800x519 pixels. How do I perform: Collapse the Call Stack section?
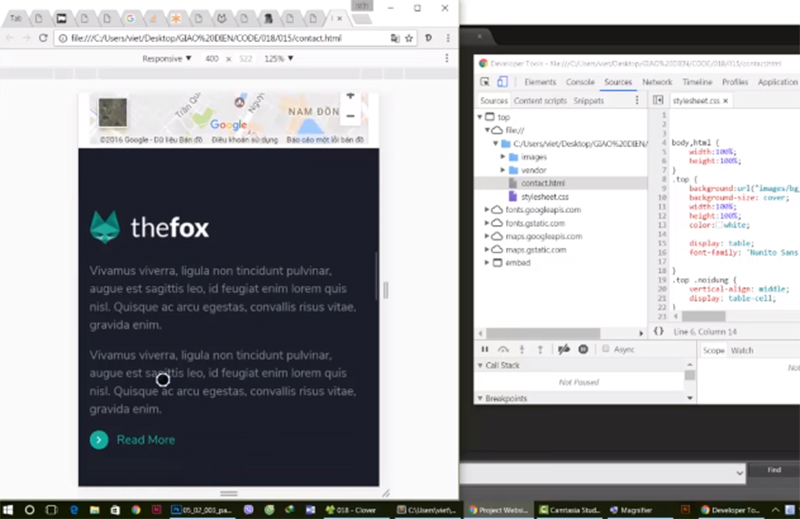point(479,366)
